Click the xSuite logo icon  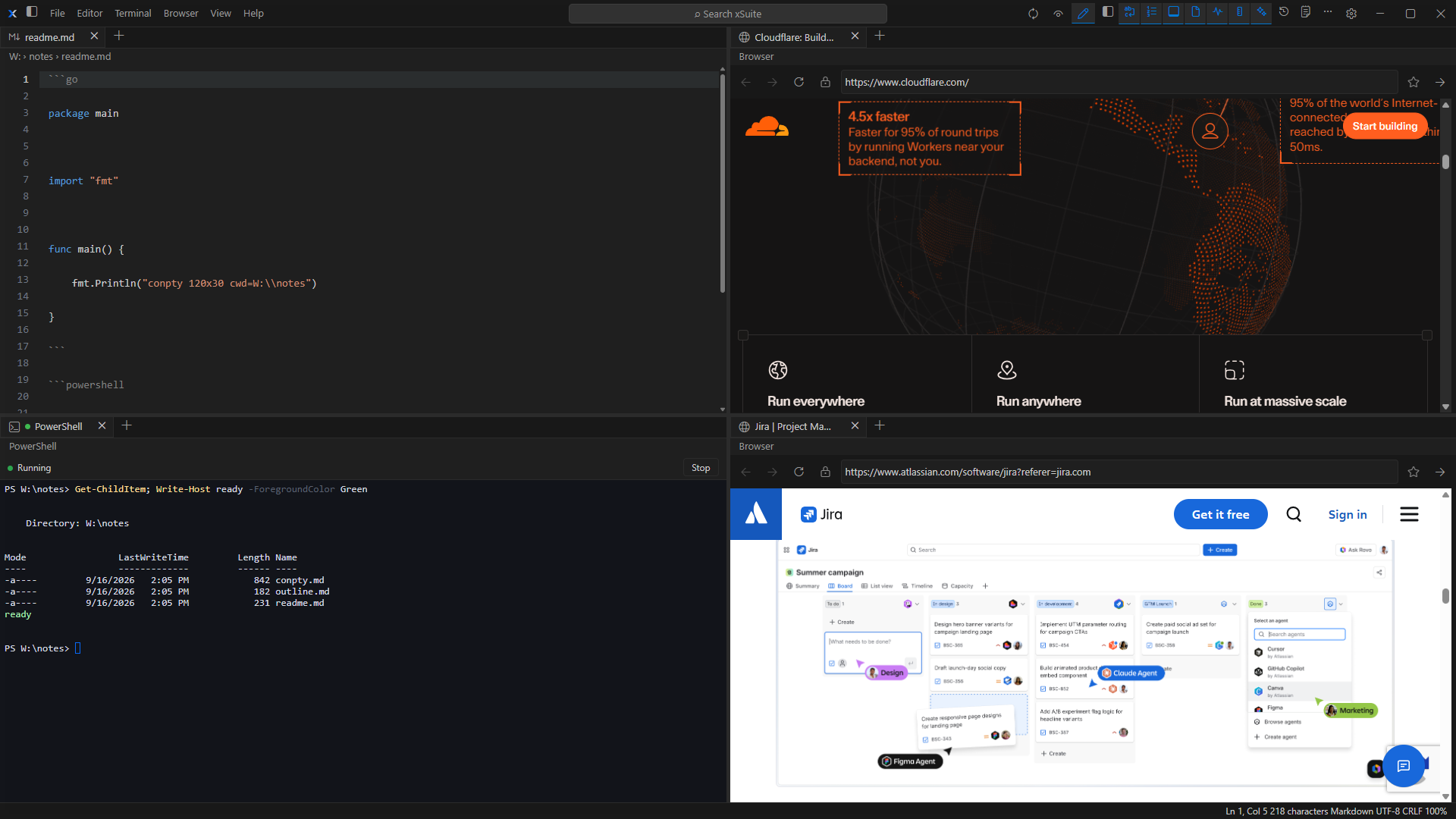pyautogui.click(x=12, y=13)
